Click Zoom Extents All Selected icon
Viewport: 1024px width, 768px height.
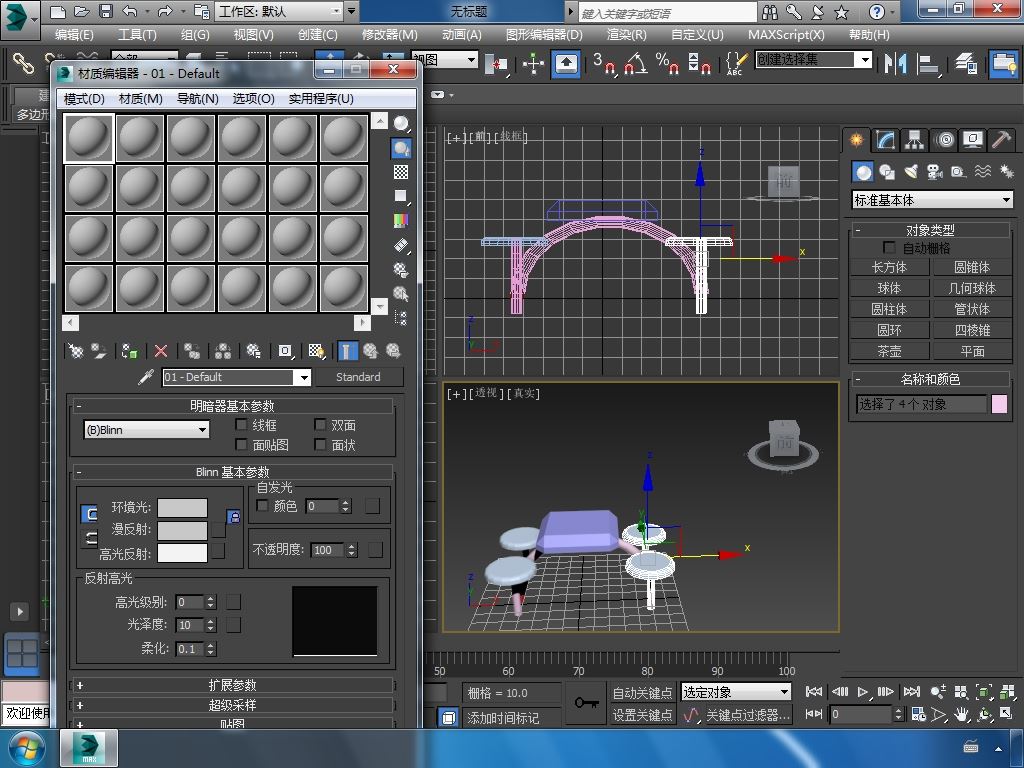pyautogui.click(x=1007, y=692)
